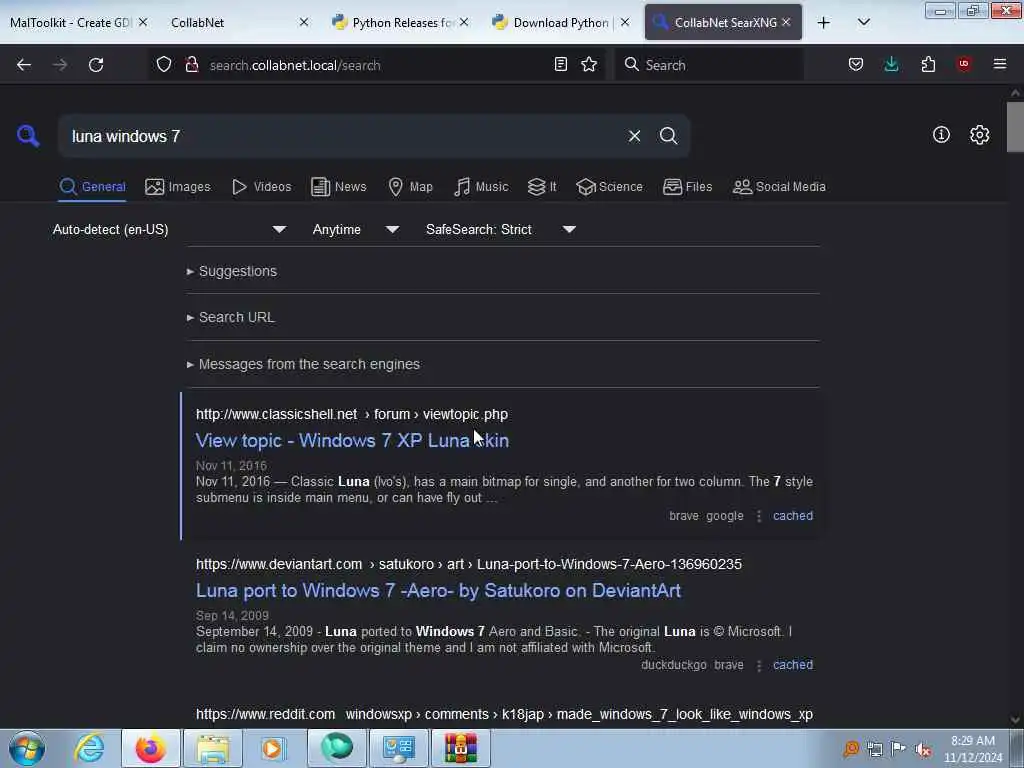Click the reddit.com result URL
1024x768 pixels.
tap(504, 714)
